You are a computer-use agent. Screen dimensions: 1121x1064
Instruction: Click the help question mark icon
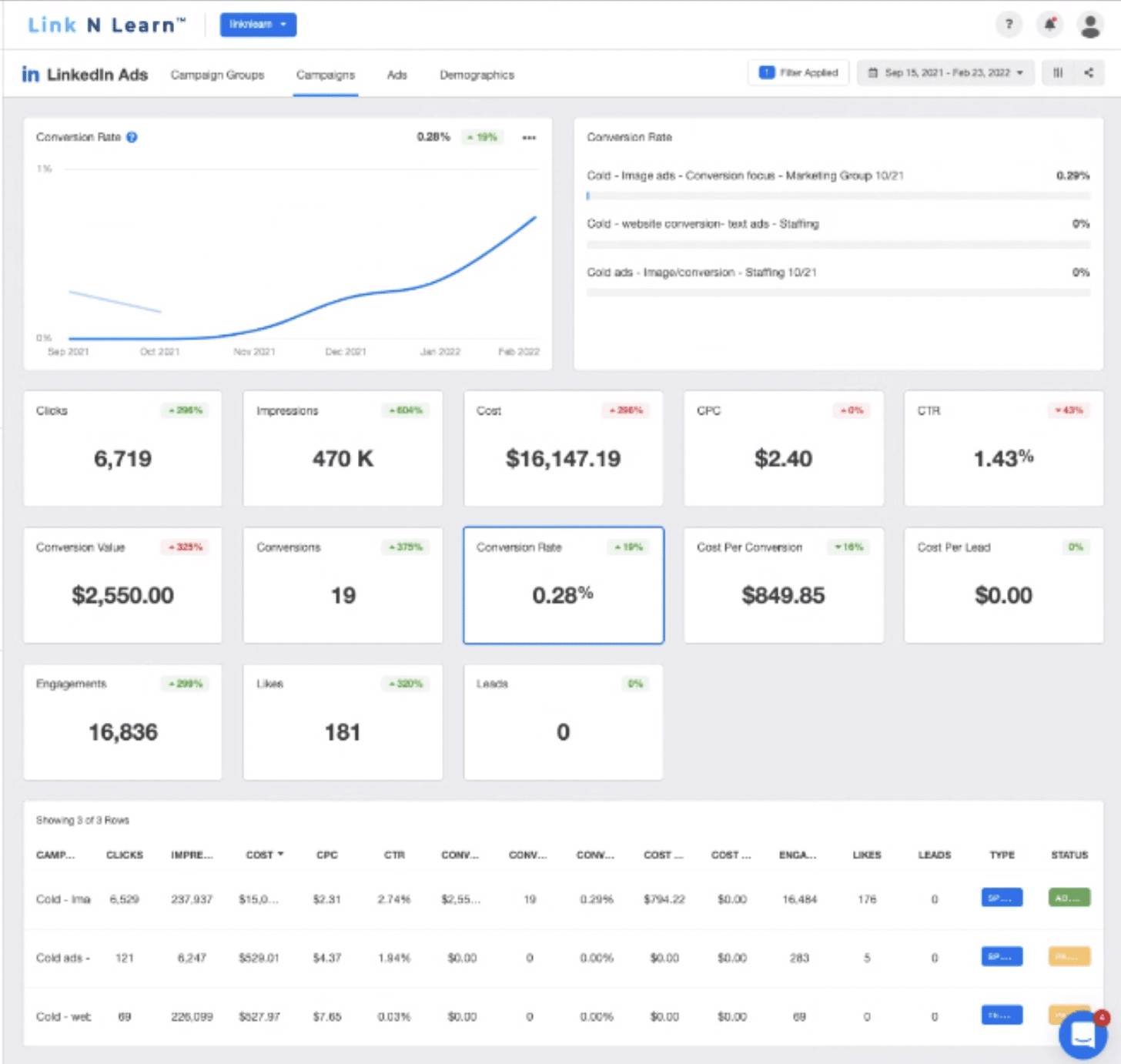(1009, 24)
